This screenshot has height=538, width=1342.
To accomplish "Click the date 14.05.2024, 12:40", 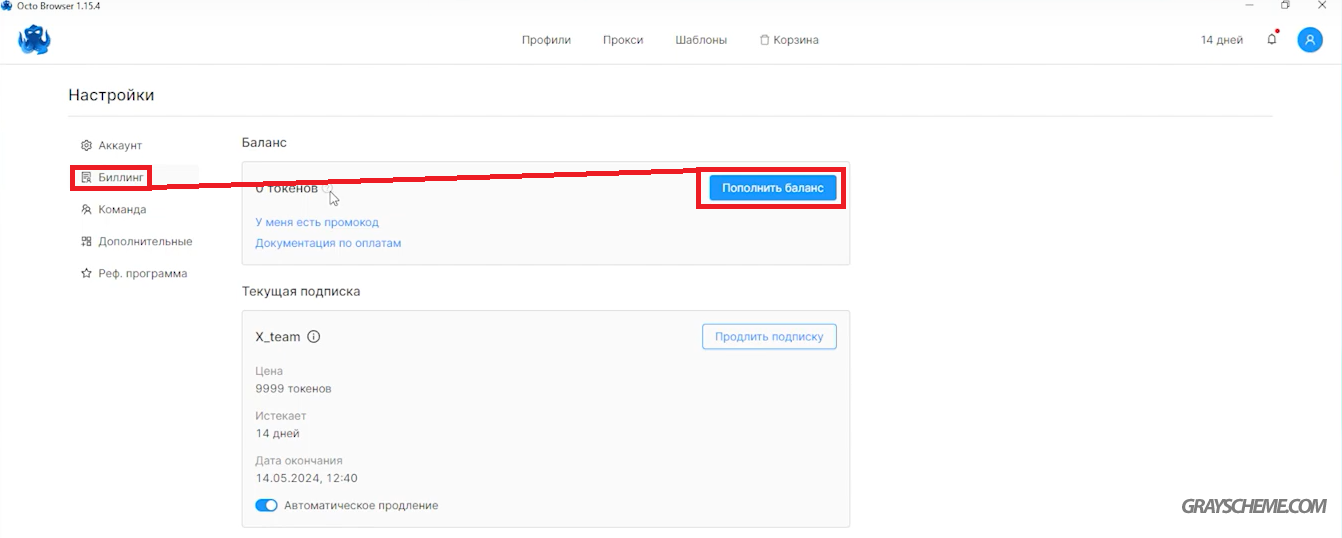I will tap(306, 478).
